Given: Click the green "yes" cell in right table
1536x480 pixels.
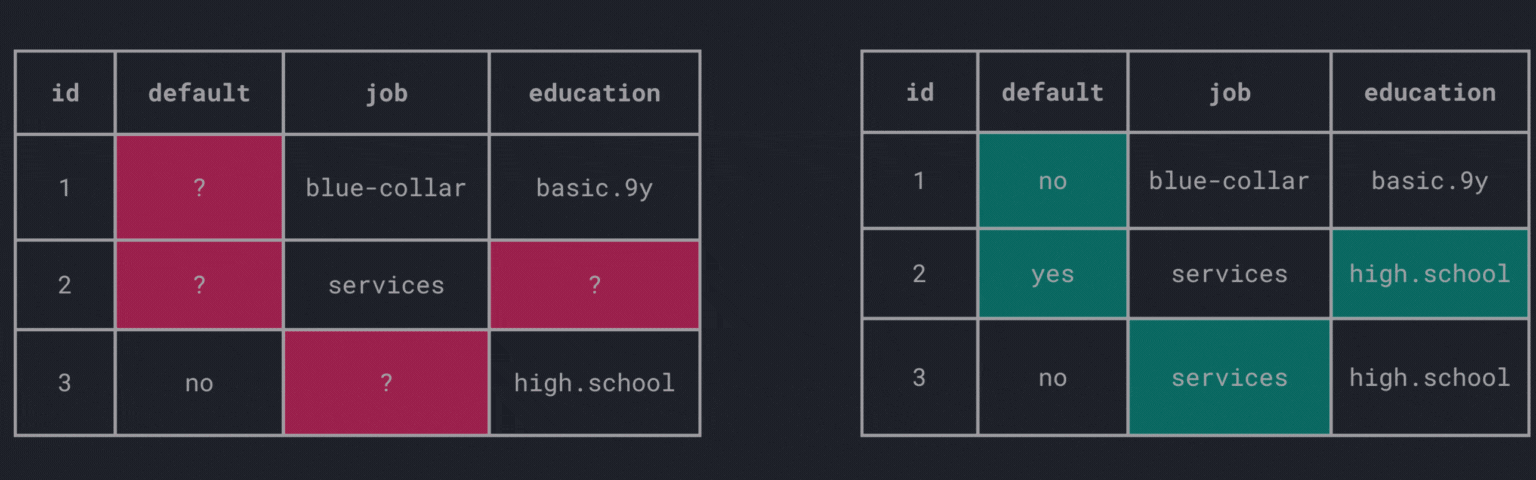Looking at the screenshot, I should point(1052,274).
